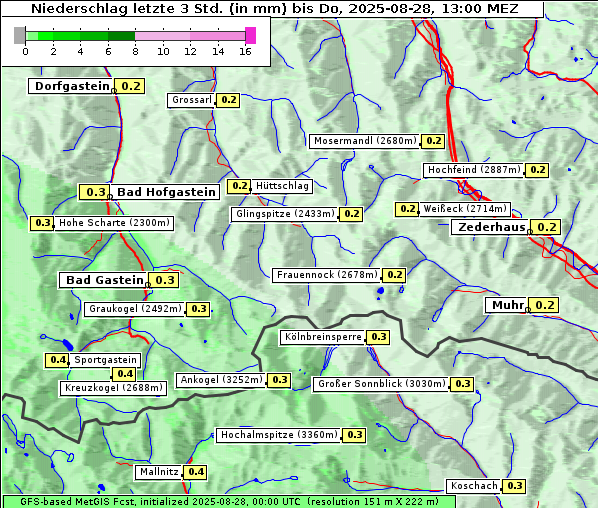Select the Sportgastein 0.4 value box
598x508 pixels.
(57, 360)
